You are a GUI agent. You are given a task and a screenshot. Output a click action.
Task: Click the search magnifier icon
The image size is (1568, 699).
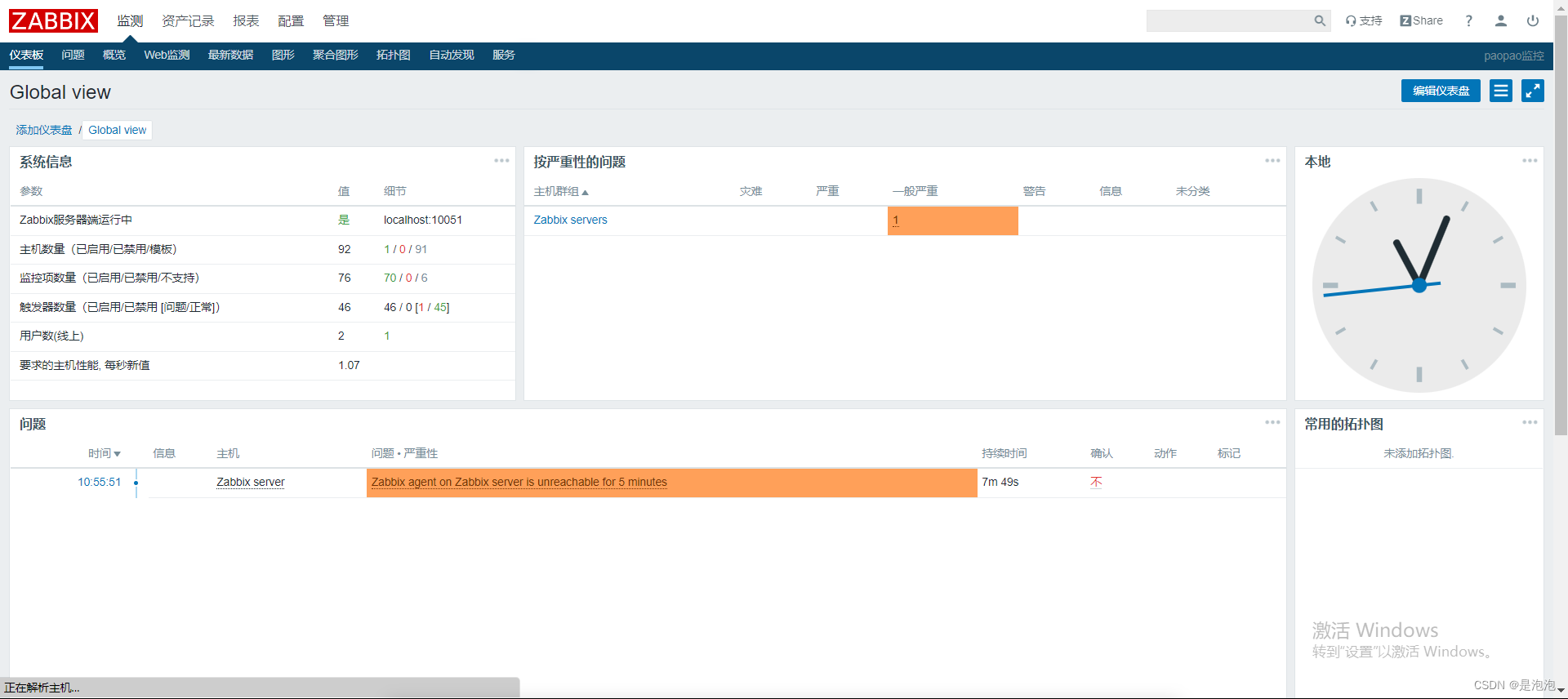pyautogui.click(x=1320, y=21)
